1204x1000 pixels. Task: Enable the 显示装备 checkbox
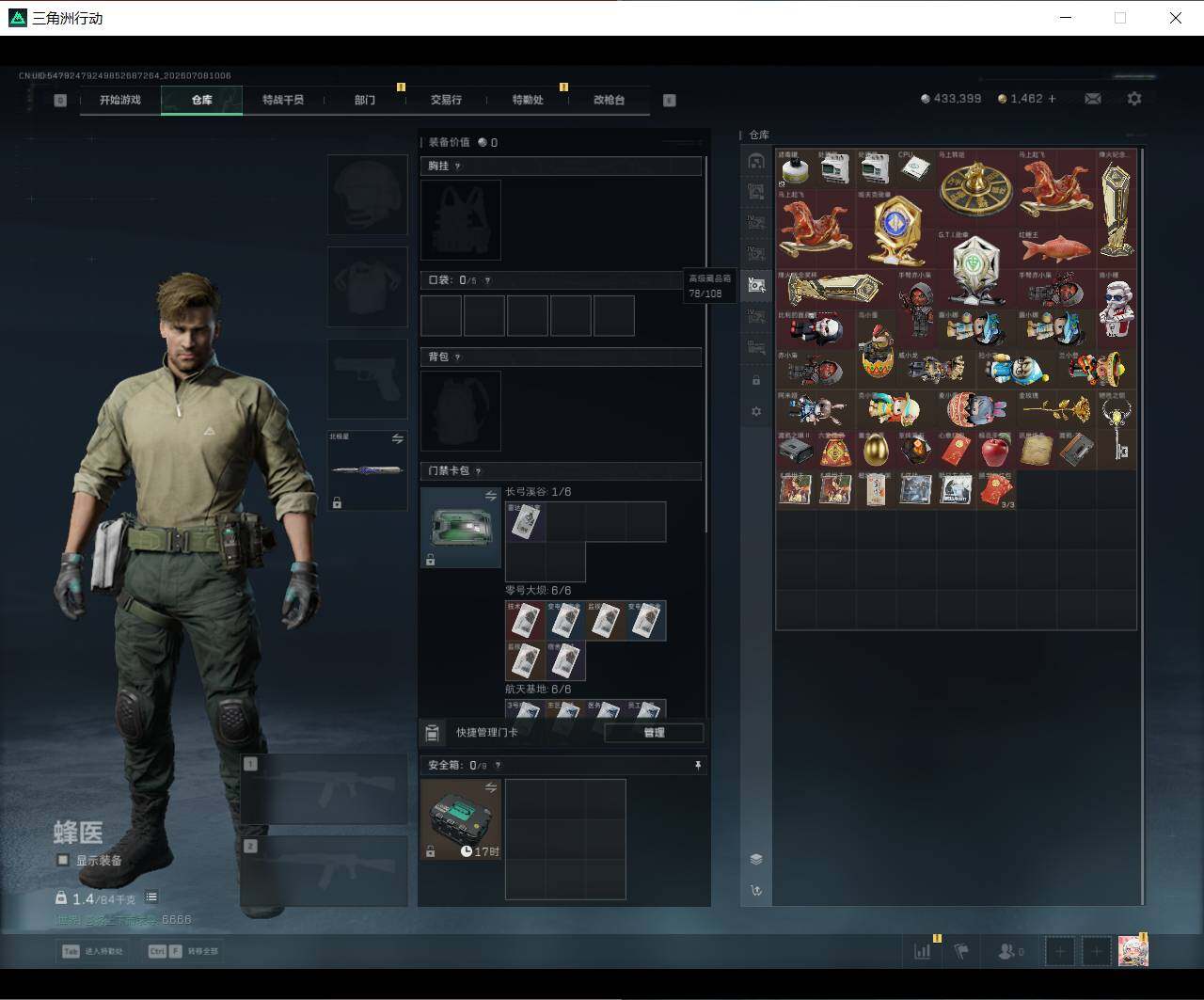pyautogui.click(x=63, y=860)
